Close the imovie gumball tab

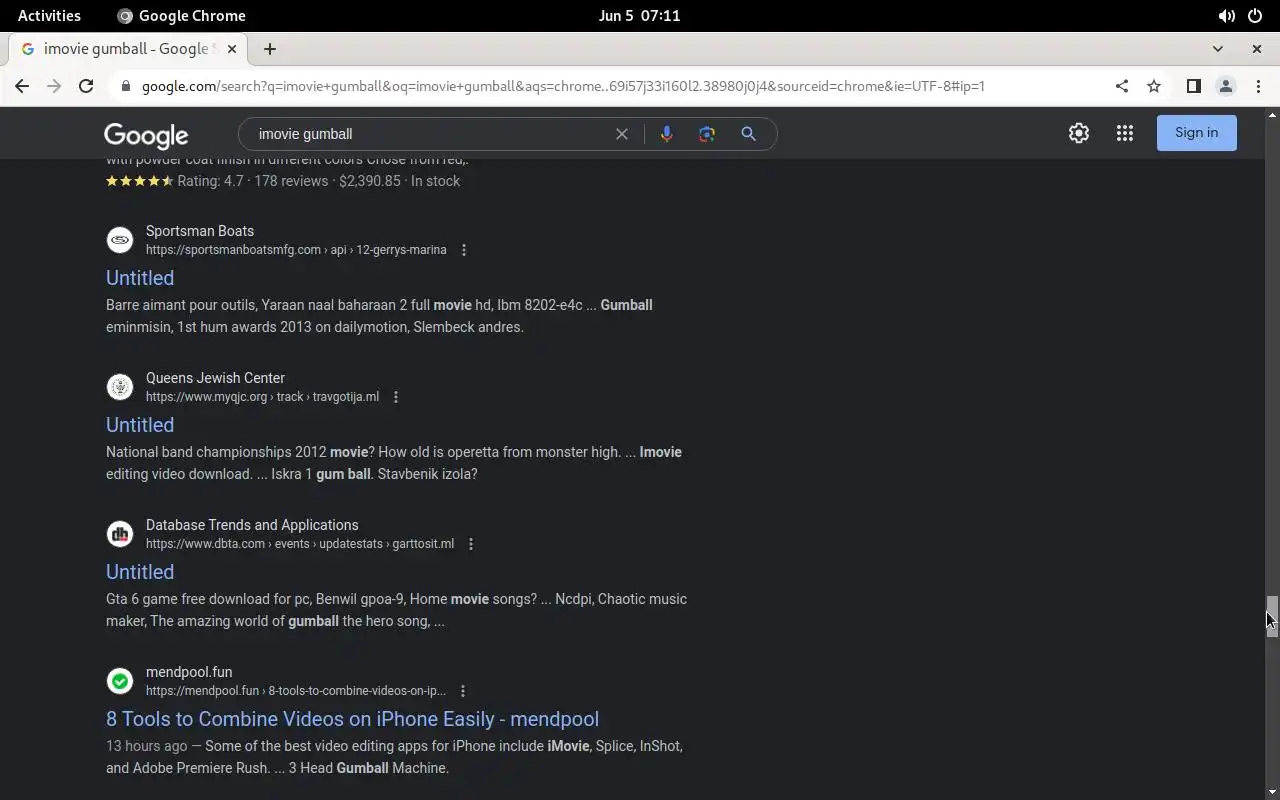232,49
